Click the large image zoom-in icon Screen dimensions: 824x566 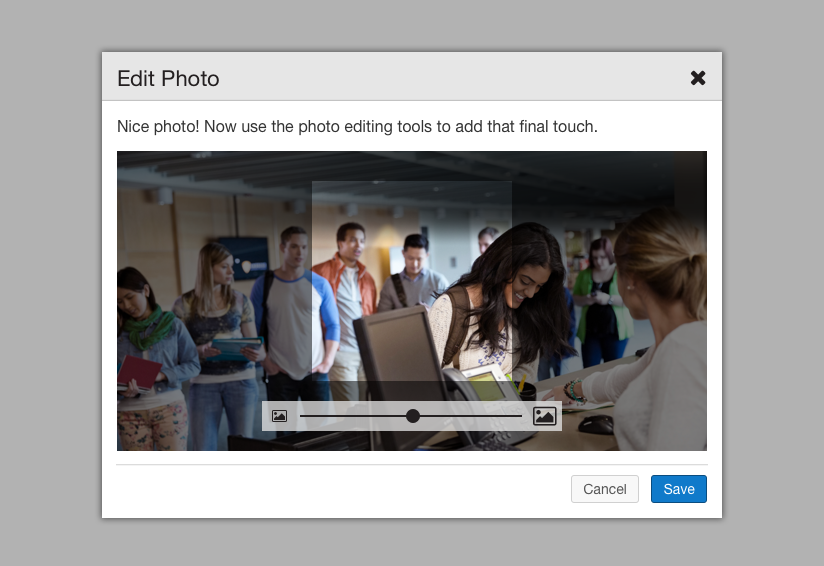pos(544,416)
